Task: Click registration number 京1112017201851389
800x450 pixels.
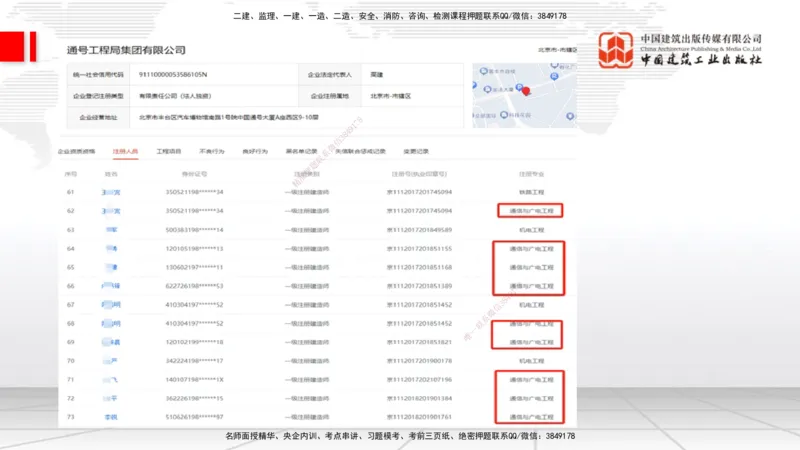Action: coord(419,286)
